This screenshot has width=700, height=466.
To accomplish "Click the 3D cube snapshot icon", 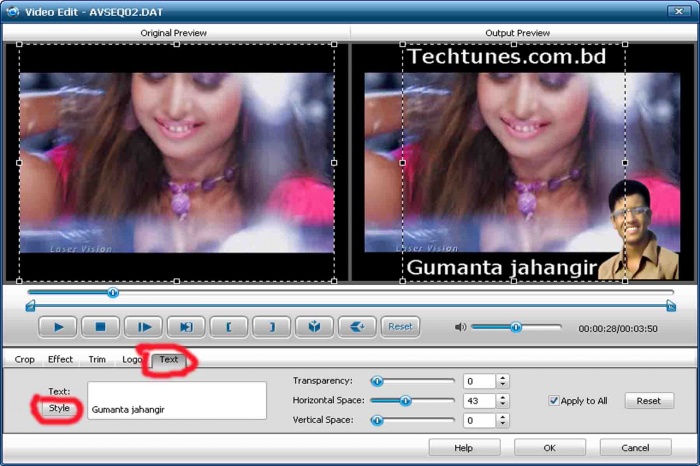I will point(314,327).
